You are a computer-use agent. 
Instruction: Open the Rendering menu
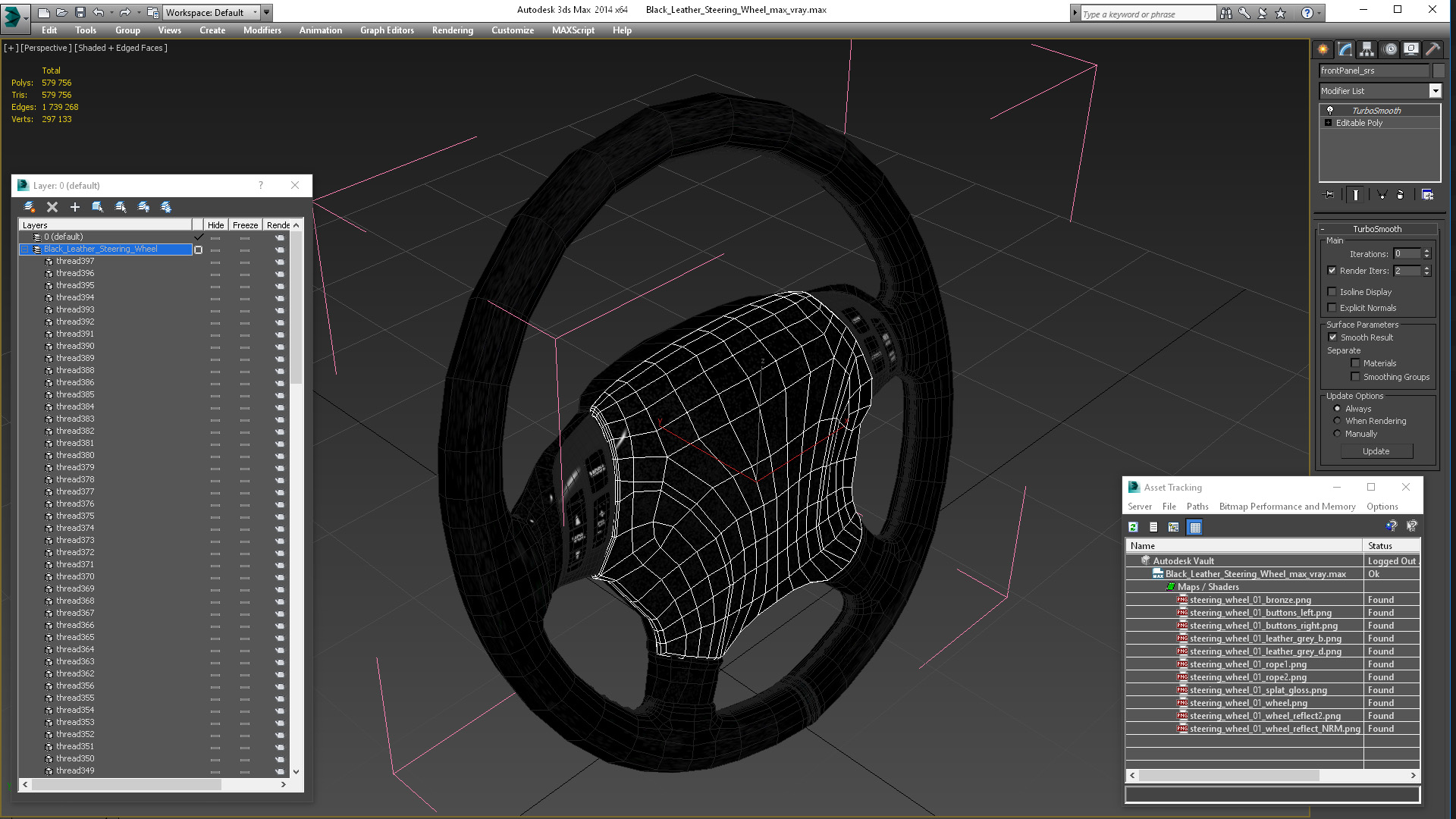pos(453,30)
